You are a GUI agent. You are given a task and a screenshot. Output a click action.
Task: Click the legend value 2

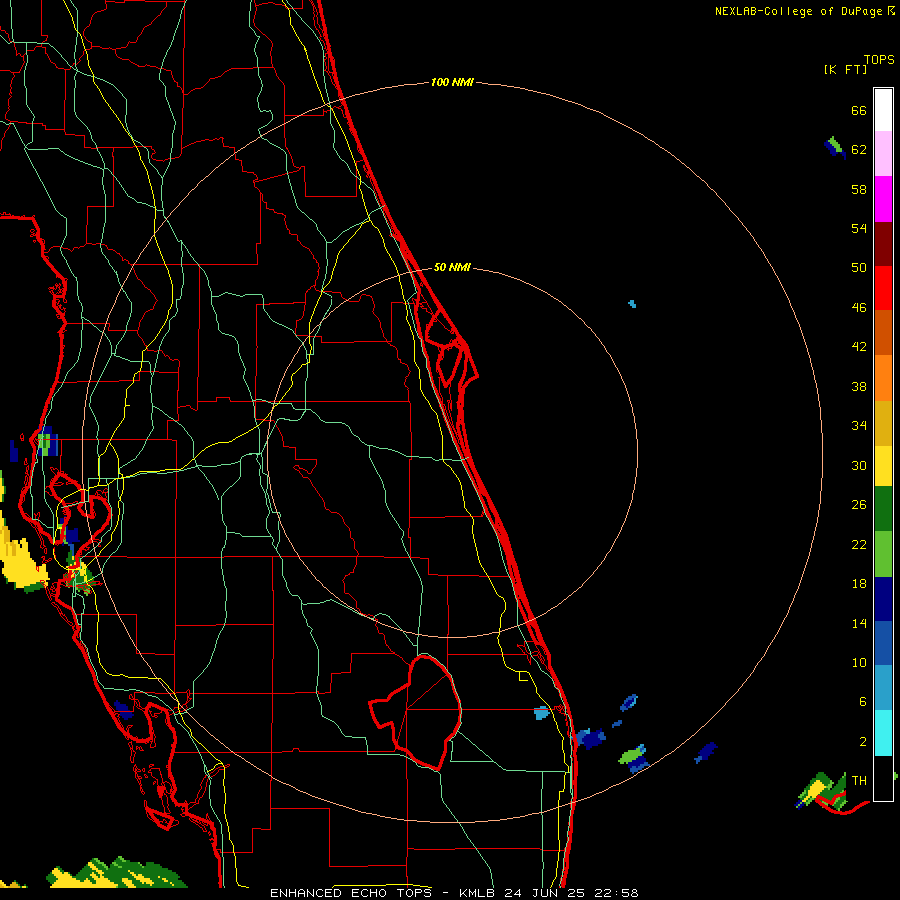pyautogui.click(x=863, y=742)
